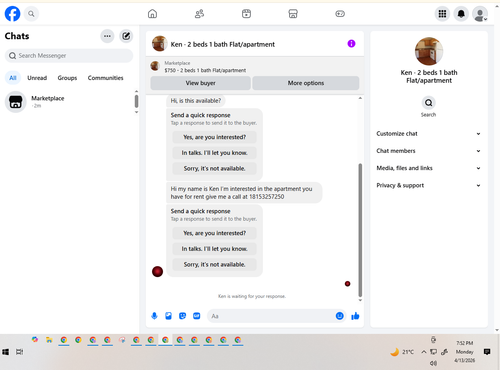Send a thumbs-up like
Viewport: 500px width, 370px height.
point(355,316)
